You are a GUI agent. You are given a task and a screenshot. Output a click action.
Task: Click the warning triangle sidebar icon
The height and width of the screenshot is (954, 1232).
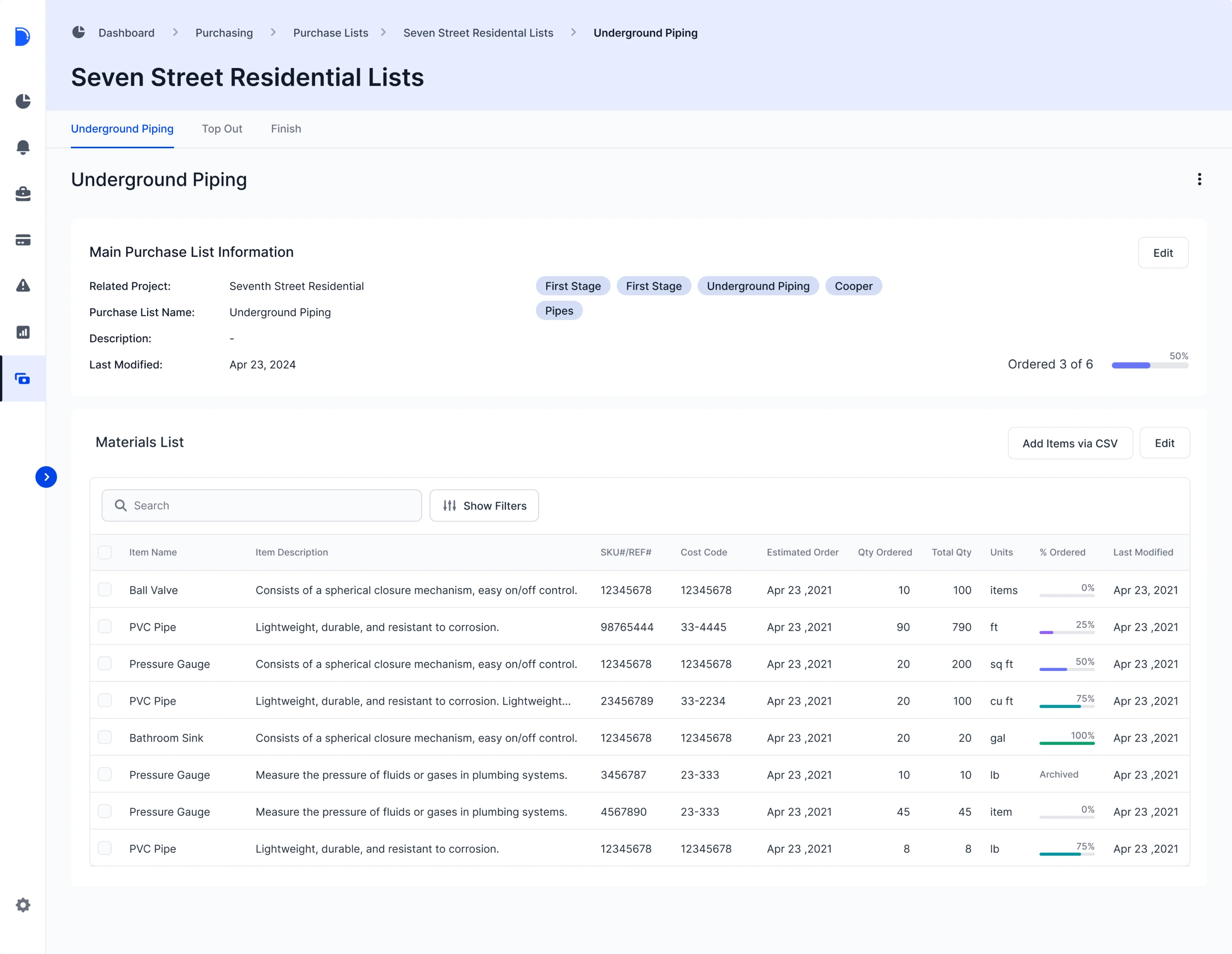[23, 285]
